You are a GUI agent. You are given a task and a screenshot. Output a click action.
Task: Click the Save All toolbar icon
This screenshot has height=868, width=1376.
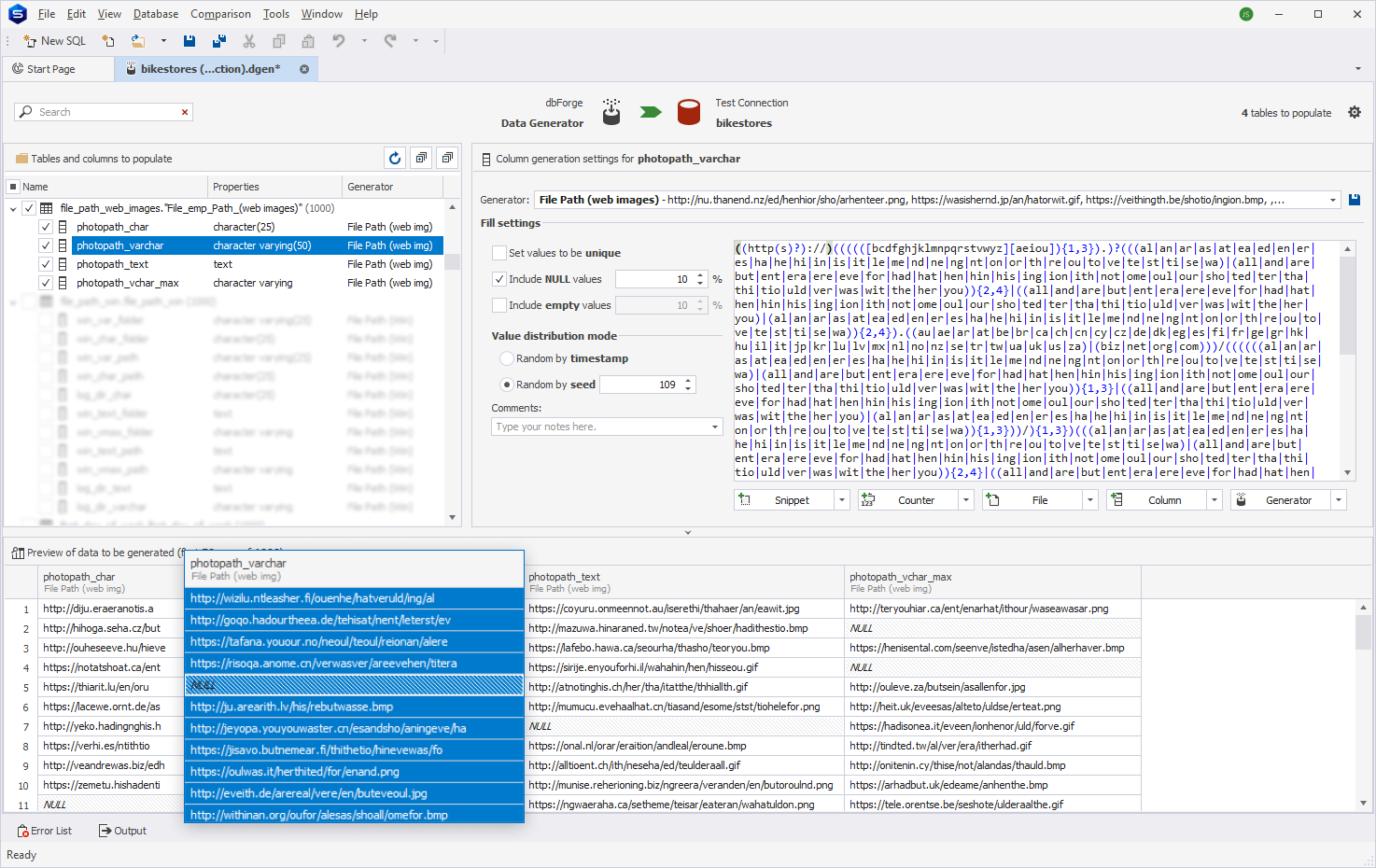coord(219,41)
